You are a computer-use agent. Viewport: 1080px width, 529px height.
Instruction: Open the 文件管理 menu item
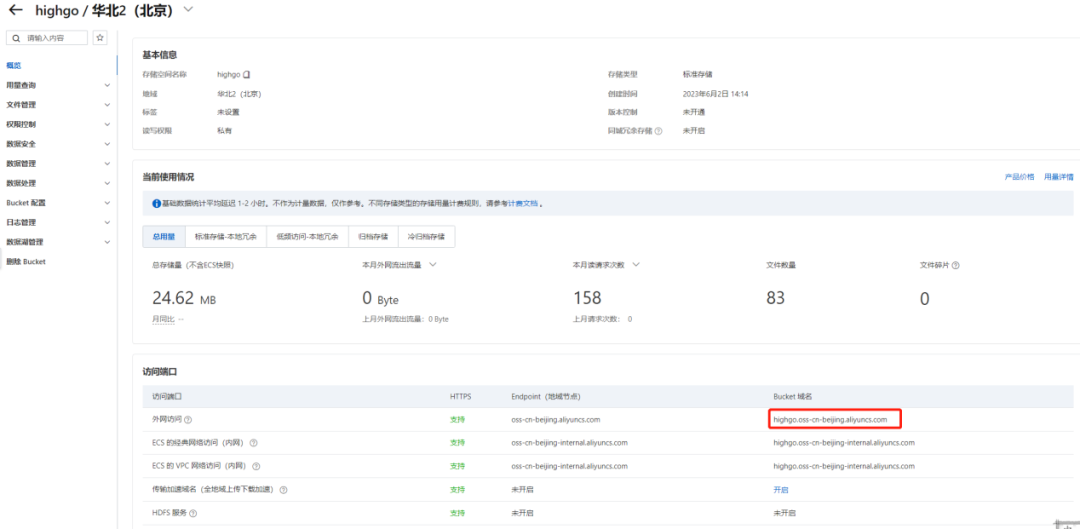coord(21,105)
